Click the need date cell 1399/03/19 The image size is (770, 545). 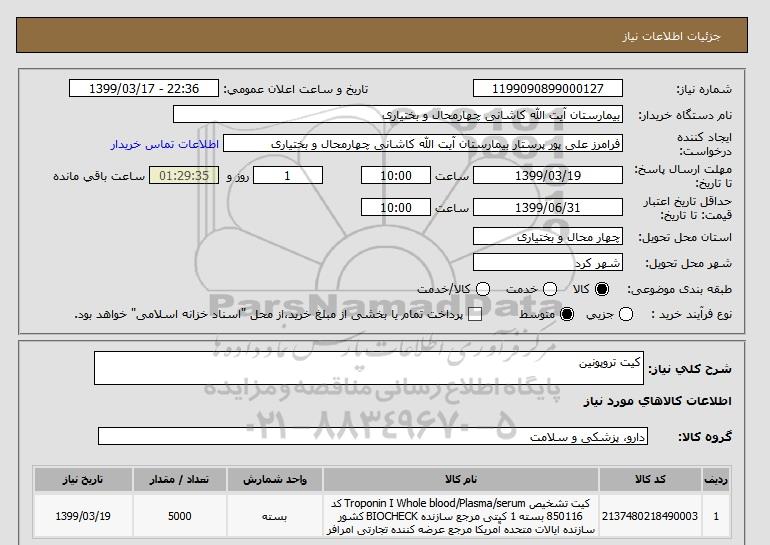tap(83, 516)
